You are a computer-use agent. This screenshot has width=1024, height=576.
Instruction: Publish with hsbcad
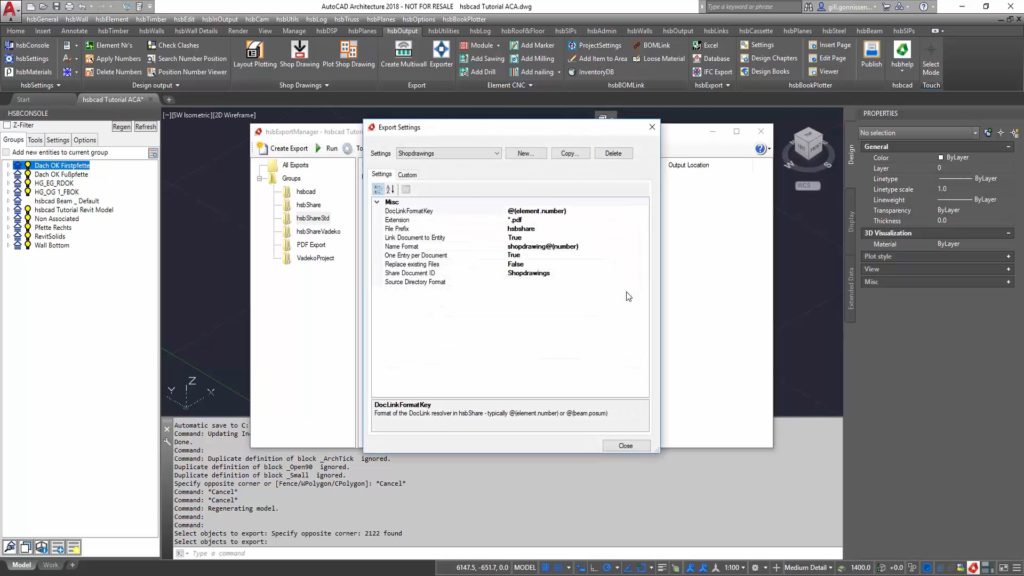point(871,54)
